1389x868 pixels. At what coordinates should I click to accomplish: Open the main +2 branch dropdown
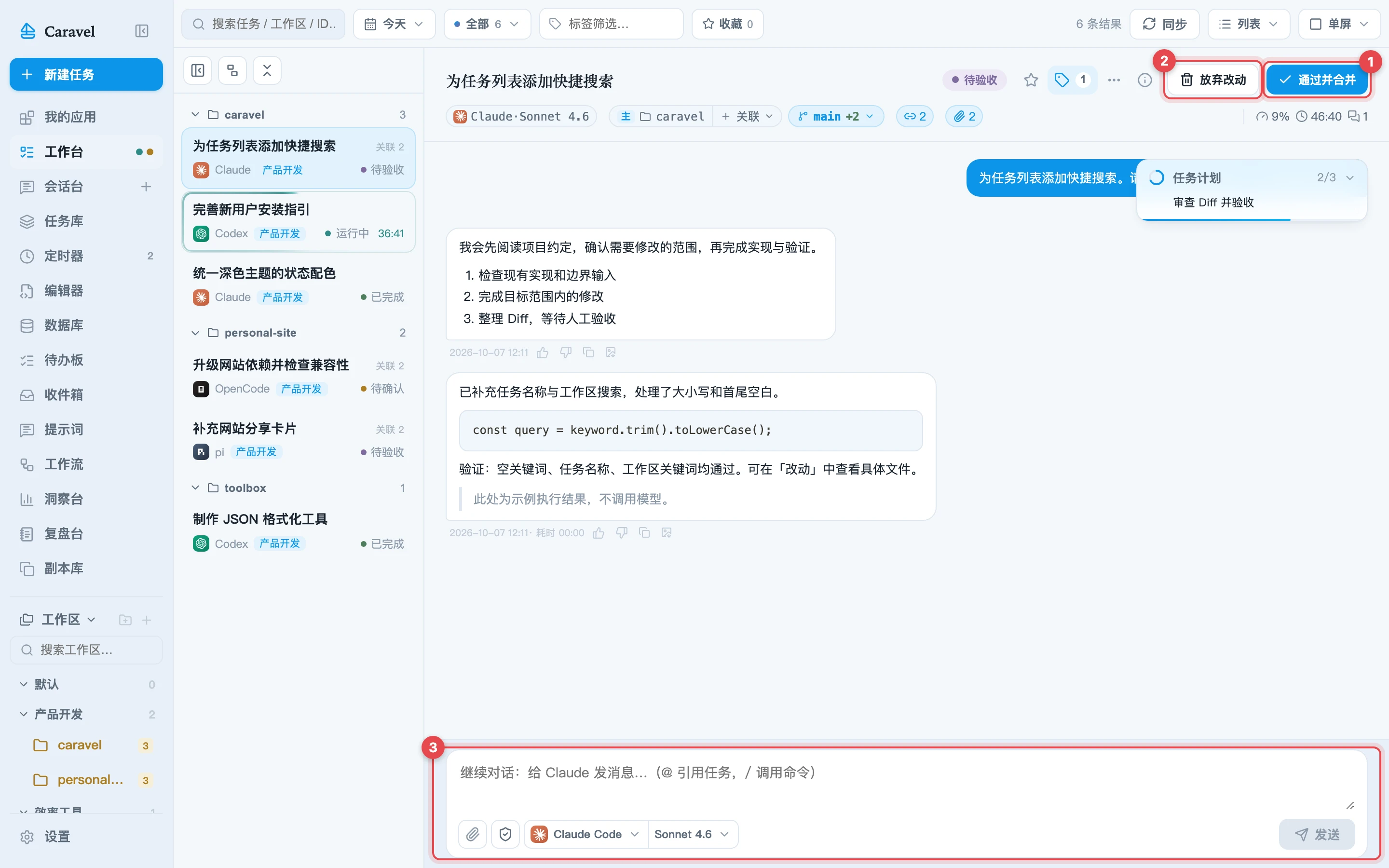(836, 117)
